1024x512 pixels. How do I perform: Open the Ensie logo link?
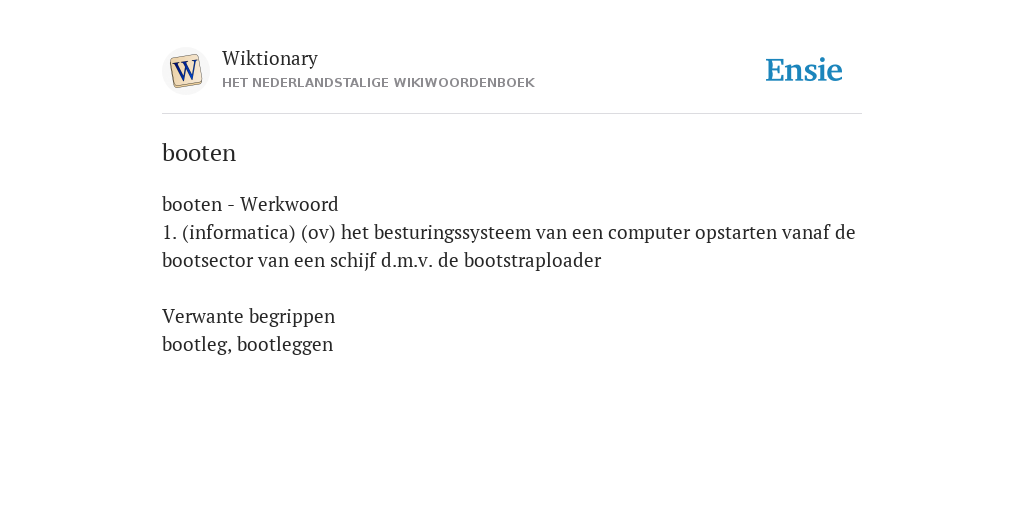point(804,70)
